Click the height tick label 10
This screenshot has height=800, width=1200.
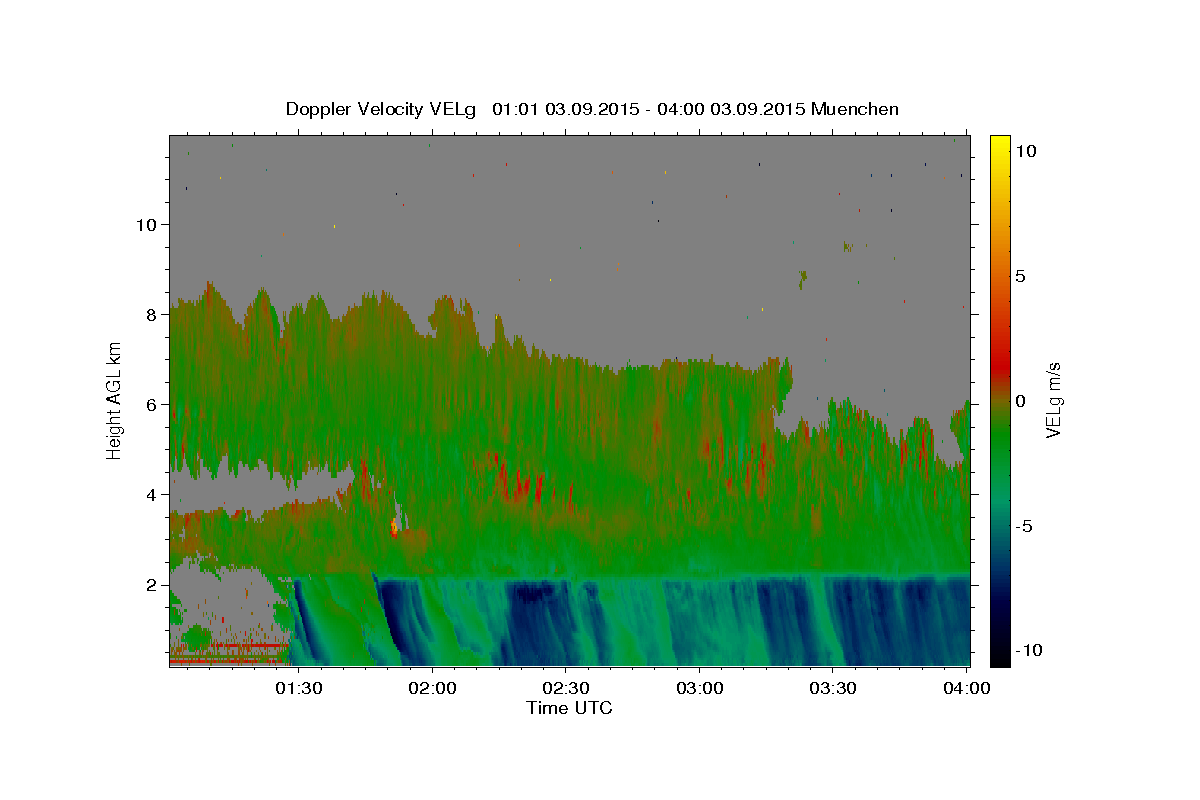pos(146,224)
